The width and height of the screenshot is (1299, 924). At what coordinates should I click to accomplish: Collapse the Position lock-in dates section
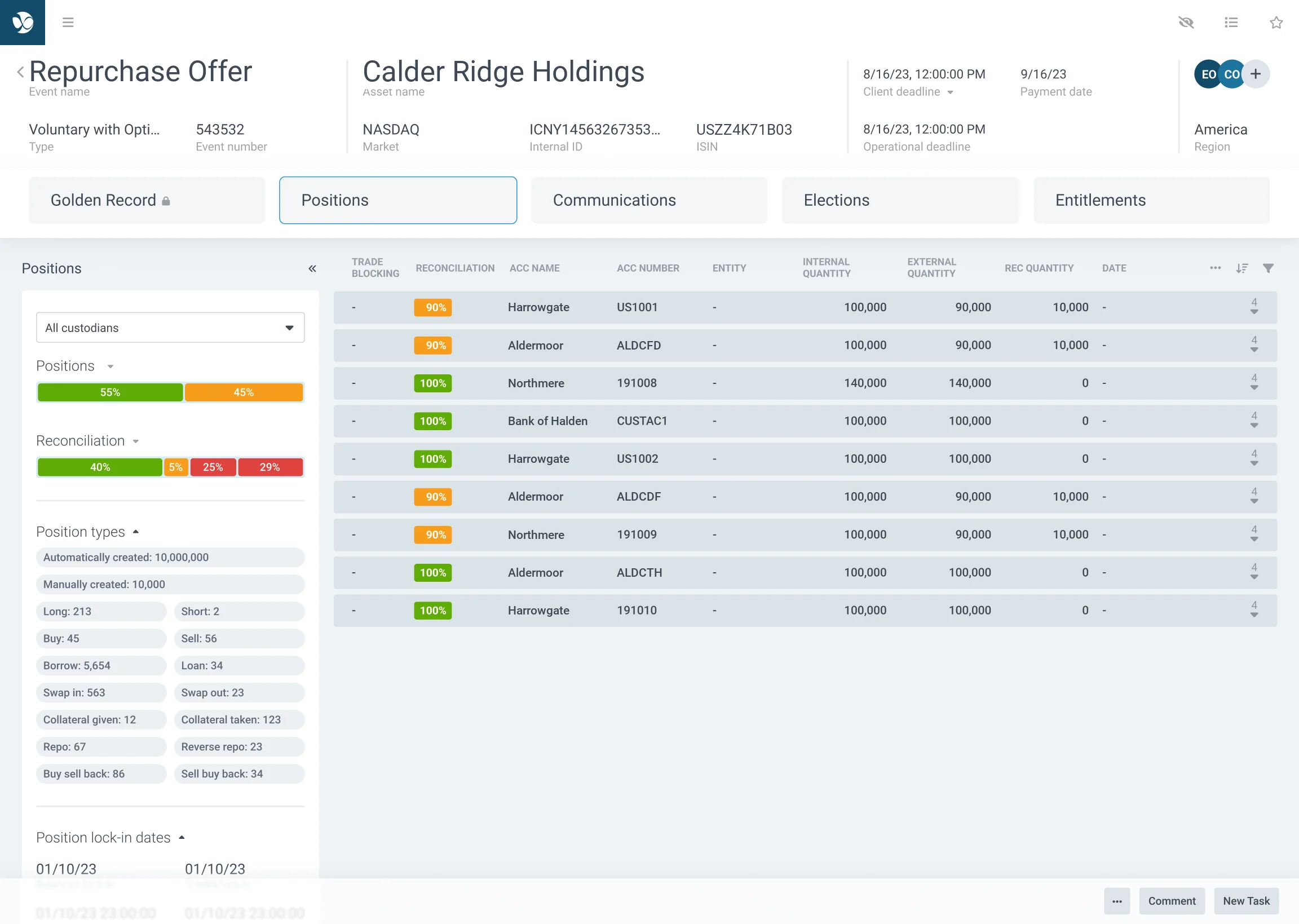pos(182,838)
